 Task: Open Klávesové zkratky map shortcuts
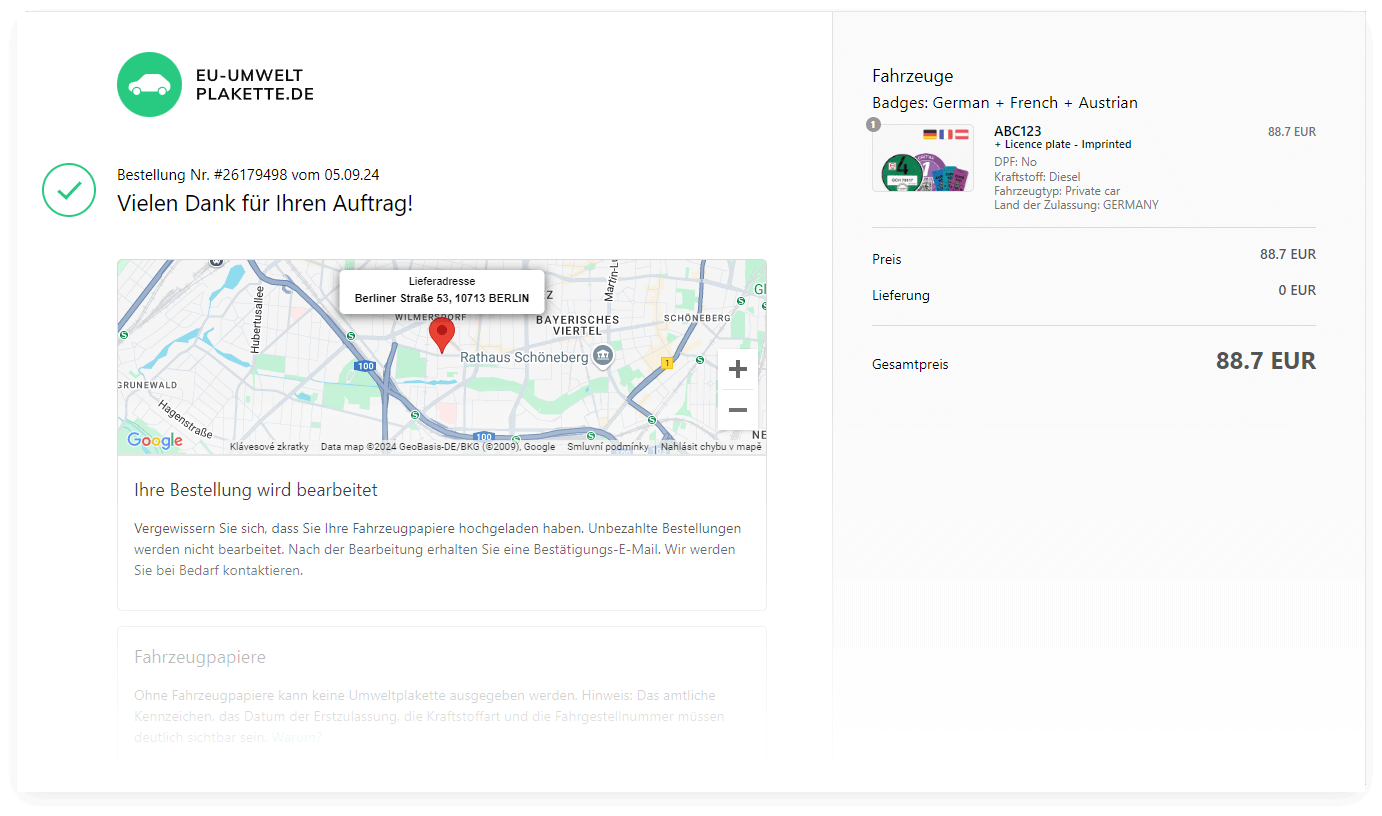269,447
